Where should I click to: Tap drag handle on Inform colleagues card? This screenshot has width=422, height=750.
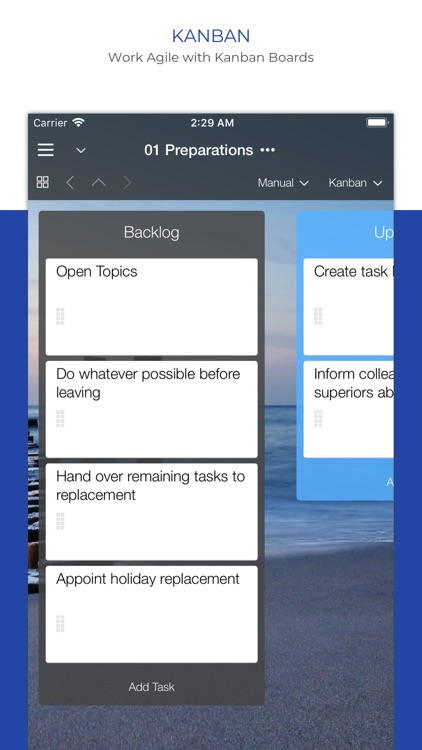click(318, 419)
